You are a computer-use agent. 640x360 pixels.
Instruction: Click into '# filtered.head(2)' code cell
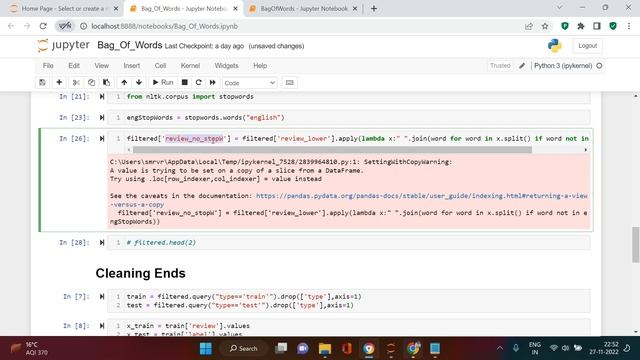pos(349,243)
